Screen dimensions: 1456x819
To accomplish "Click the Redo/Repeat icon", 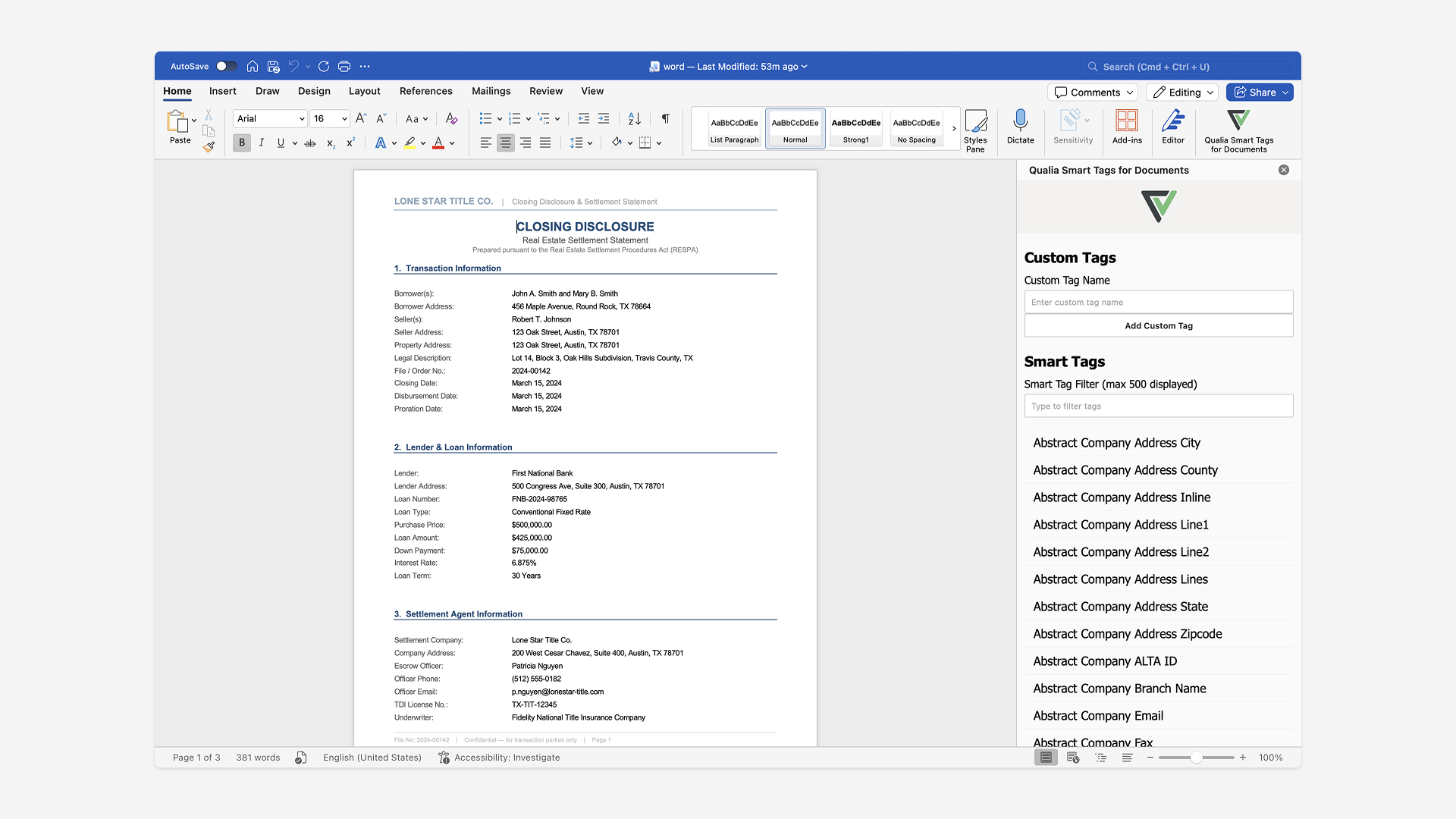I will click(324, 67).
